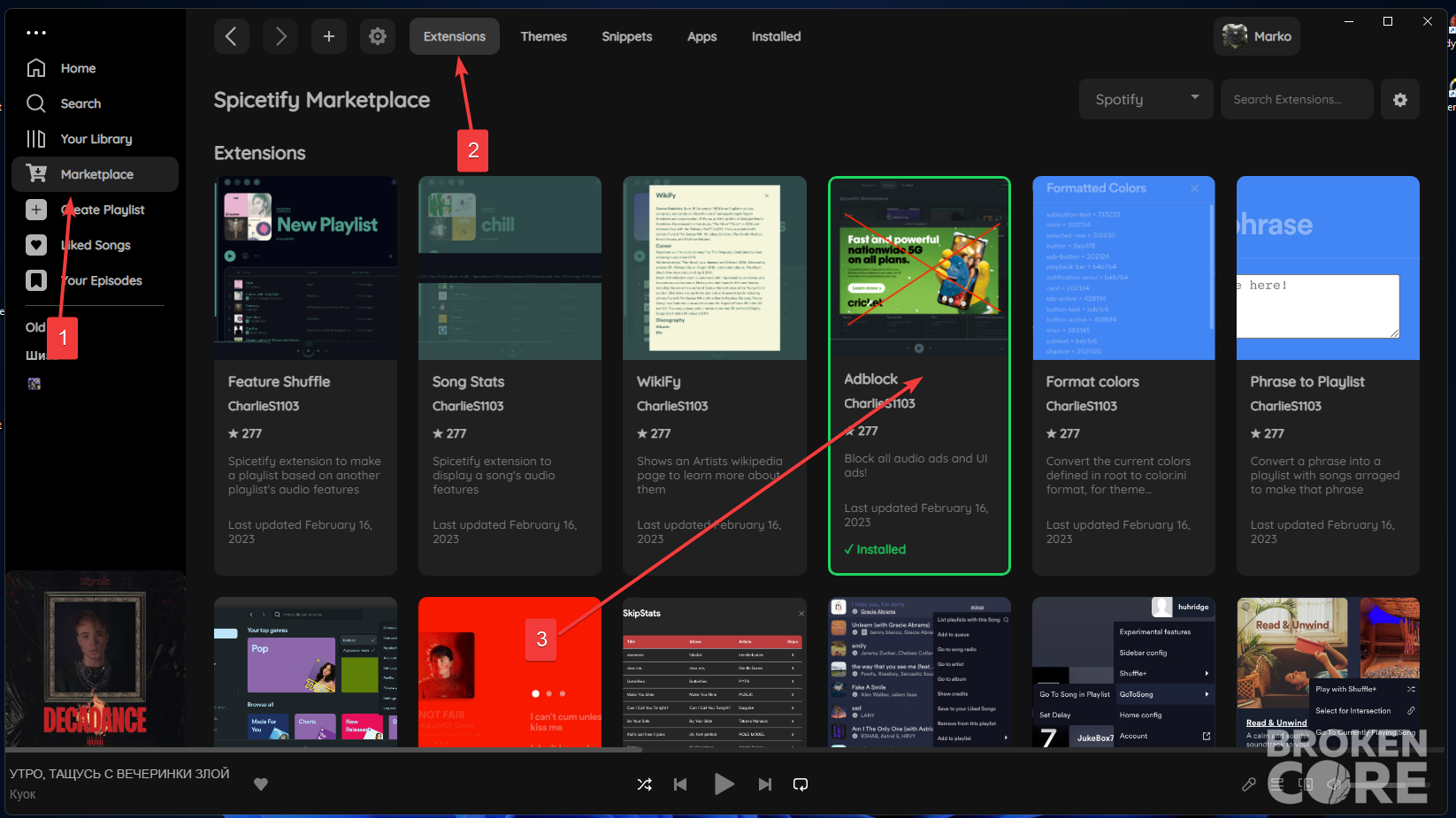Image resolution: width=1456 pixels, height=818 pixels.
Task: Open the lyrics microphone icon in player bar
Action: click(x=1249, y=784)
